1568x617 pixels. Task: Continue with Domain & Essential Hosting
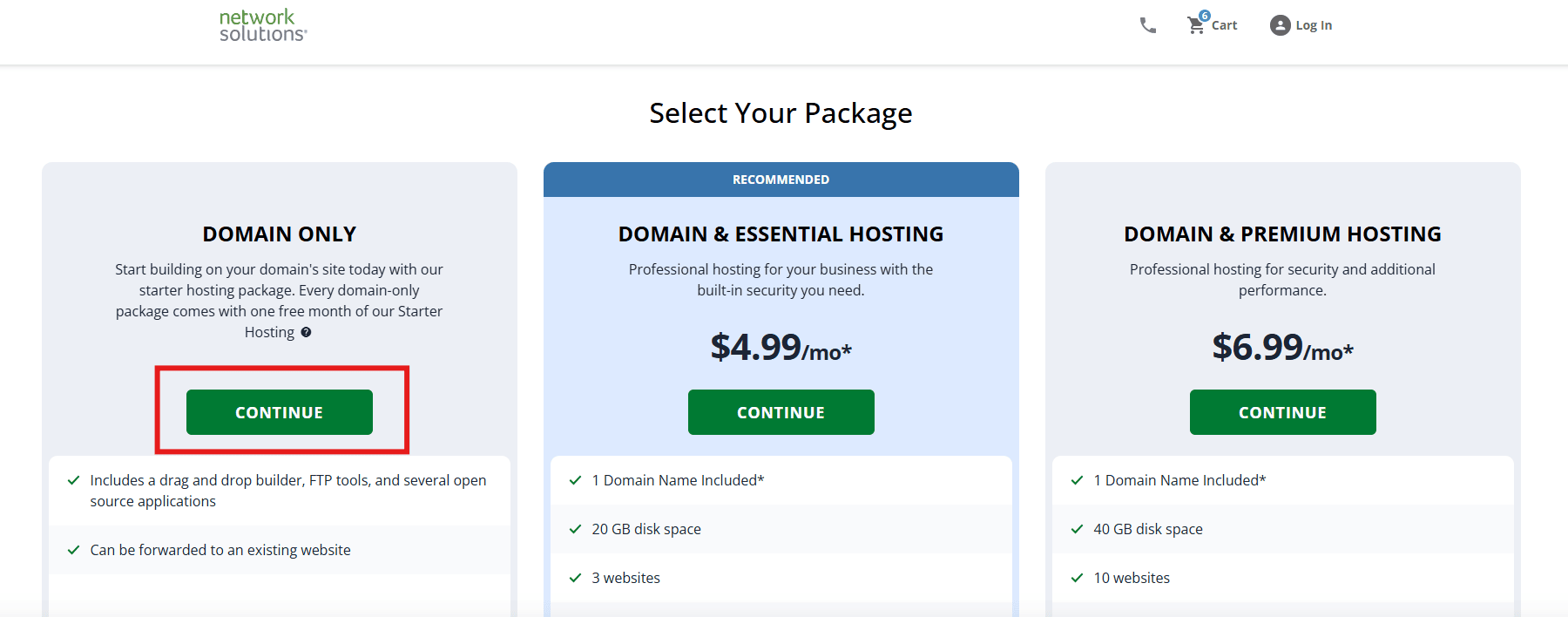[781, 411]
